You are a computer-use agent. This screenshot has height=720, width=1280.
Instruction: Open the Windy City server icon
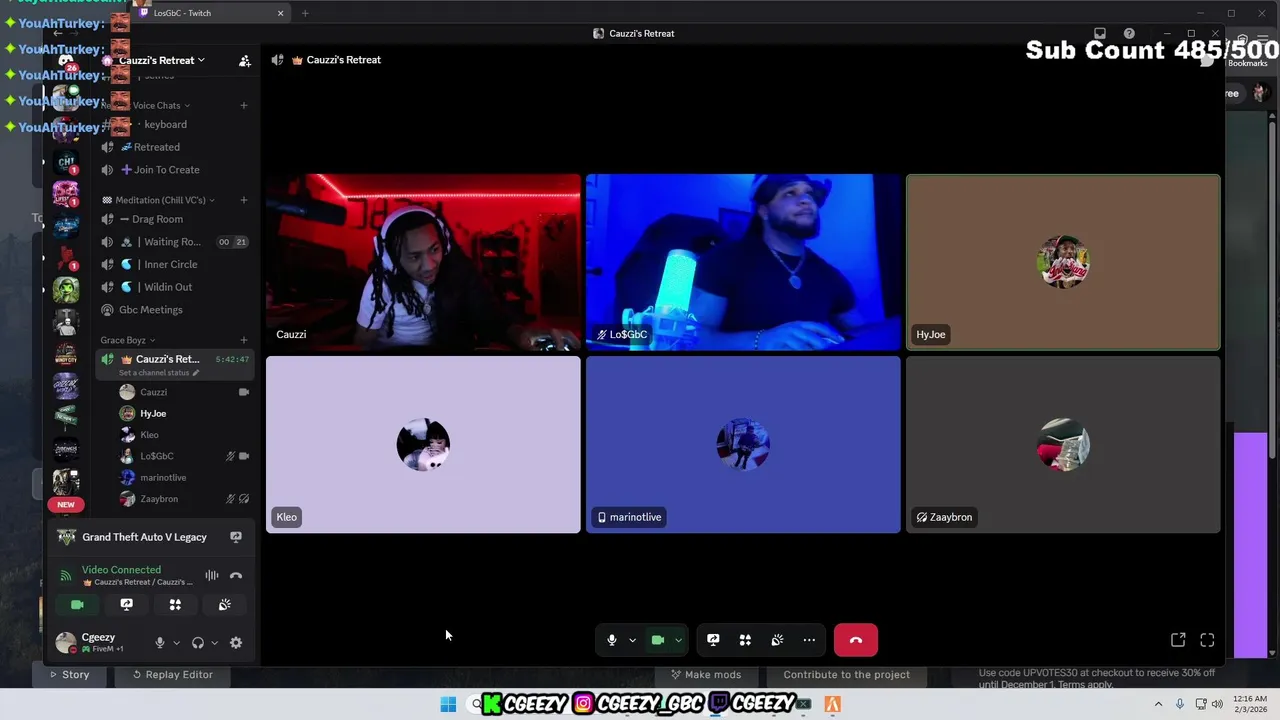66,355
